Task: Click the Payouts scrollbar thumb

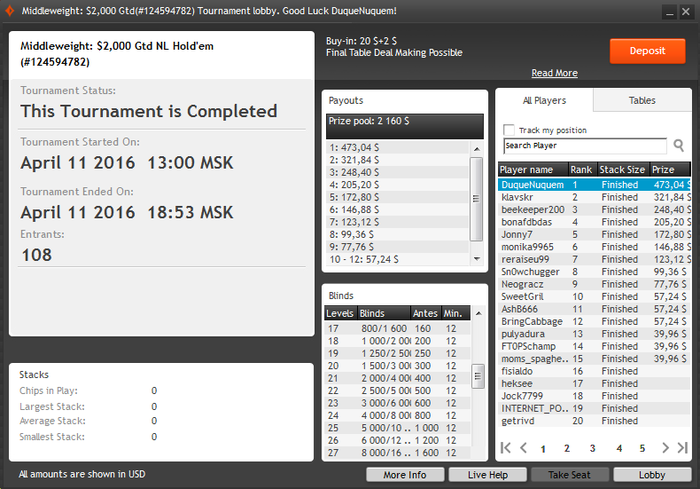Action: tap(476, 199)
